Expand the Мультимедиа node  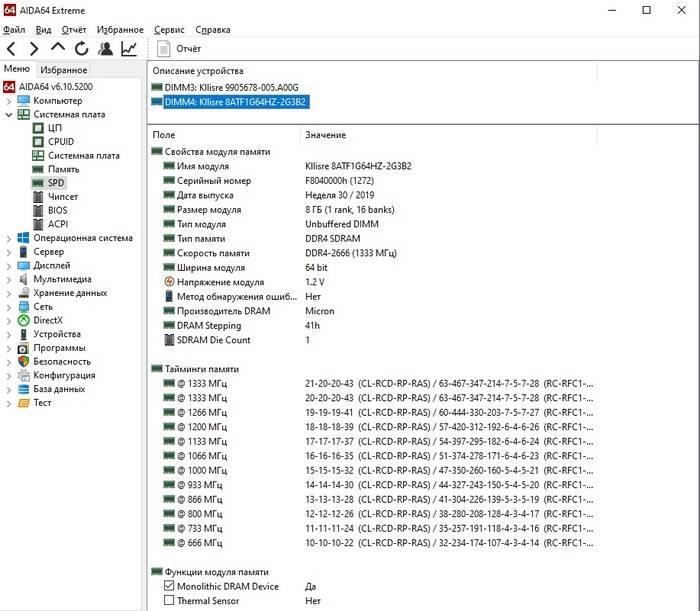pyautogui.click(x=8, y=280)
